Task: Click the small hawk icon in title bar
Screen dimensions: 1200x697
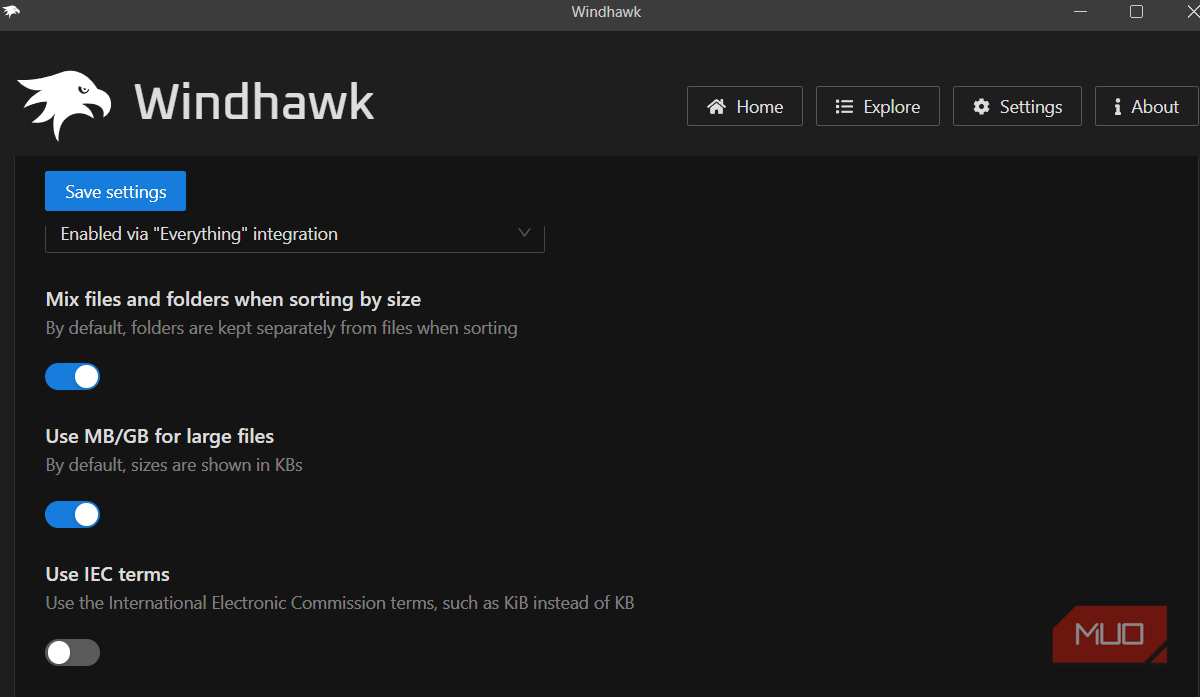Action: 12,12
